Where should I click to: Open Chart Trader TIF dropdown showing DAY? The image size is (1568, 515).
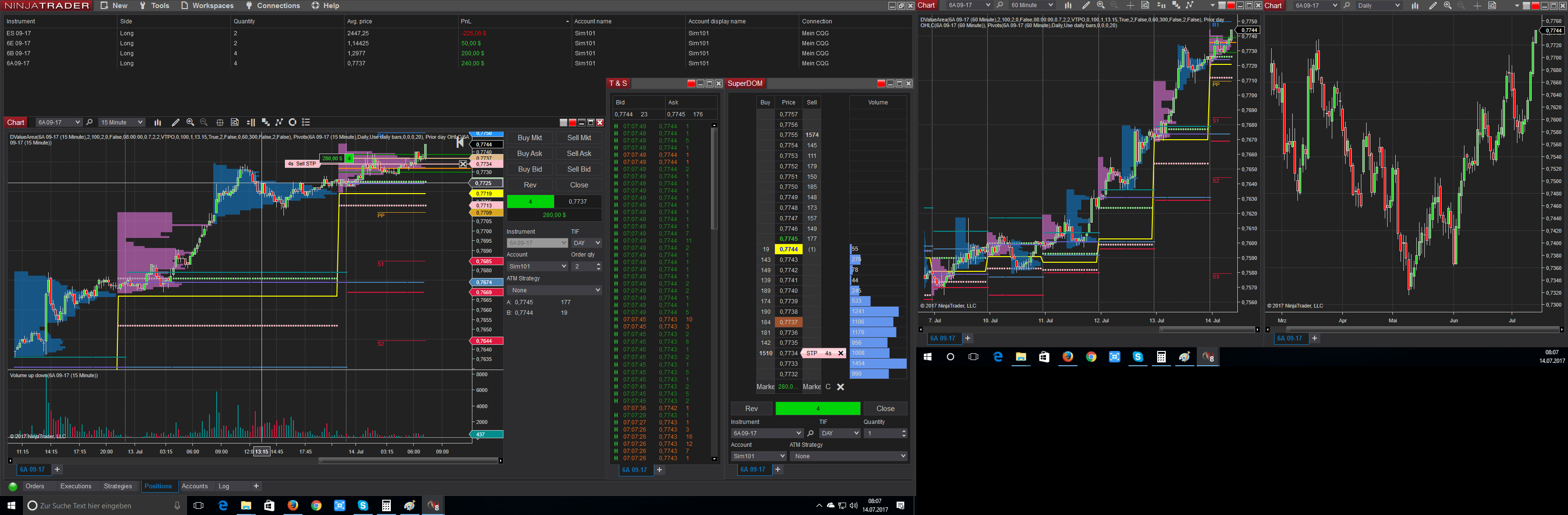(x=586, y=243)
